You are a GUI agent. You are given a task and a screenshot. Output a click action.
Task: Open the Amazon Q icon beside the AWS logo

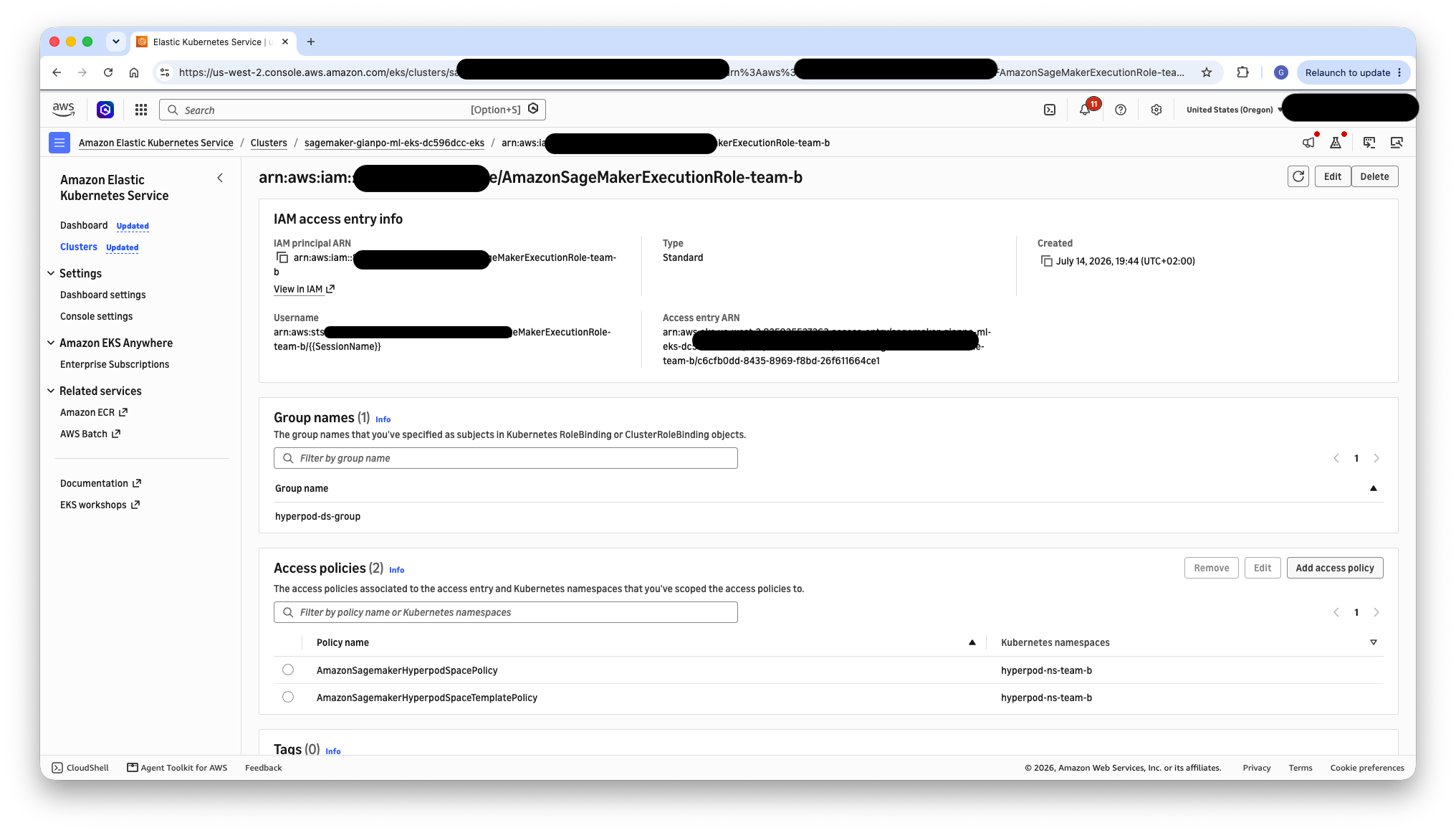click(105, 110)
